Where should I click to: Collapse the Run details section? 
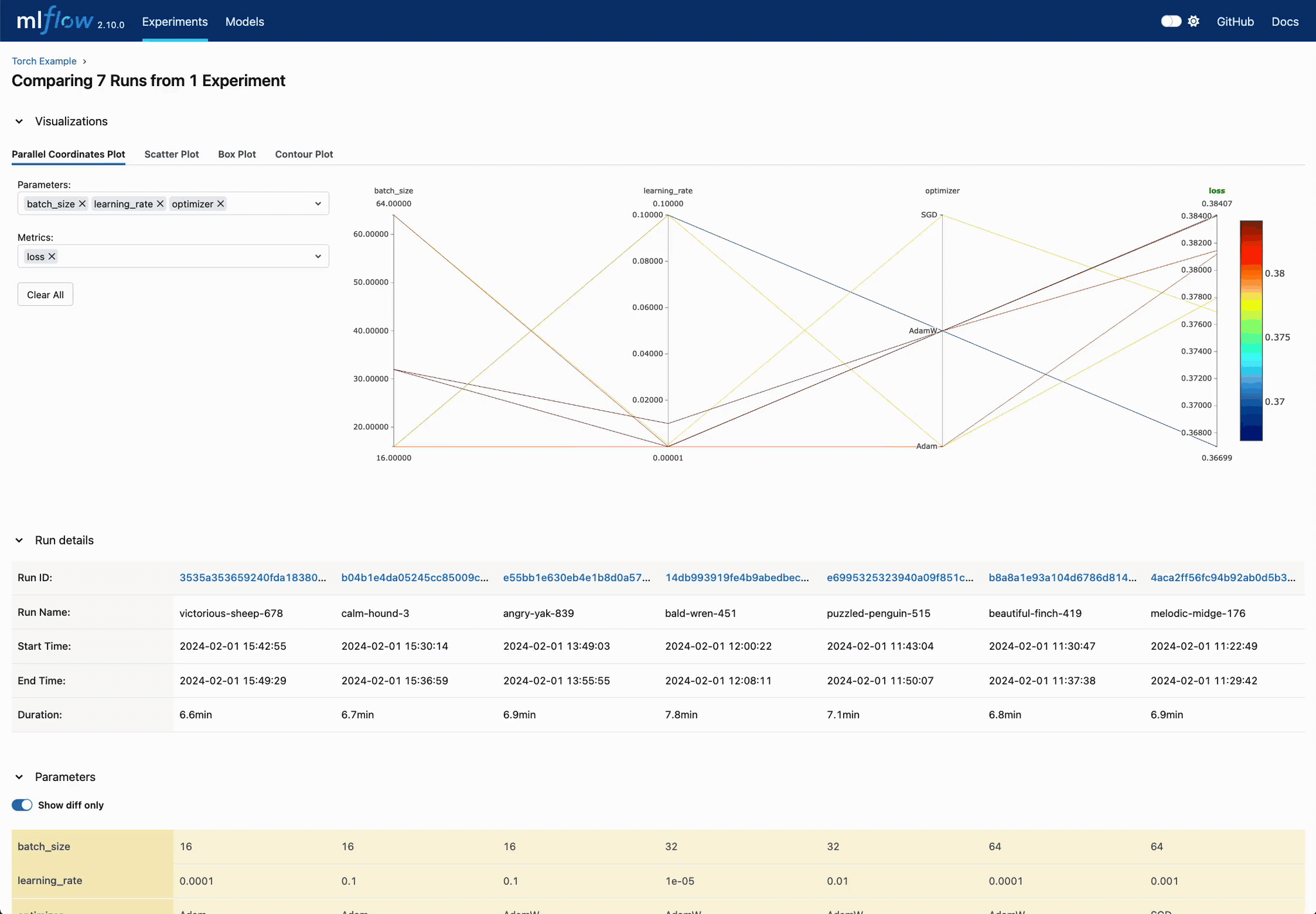click(19, 540)
